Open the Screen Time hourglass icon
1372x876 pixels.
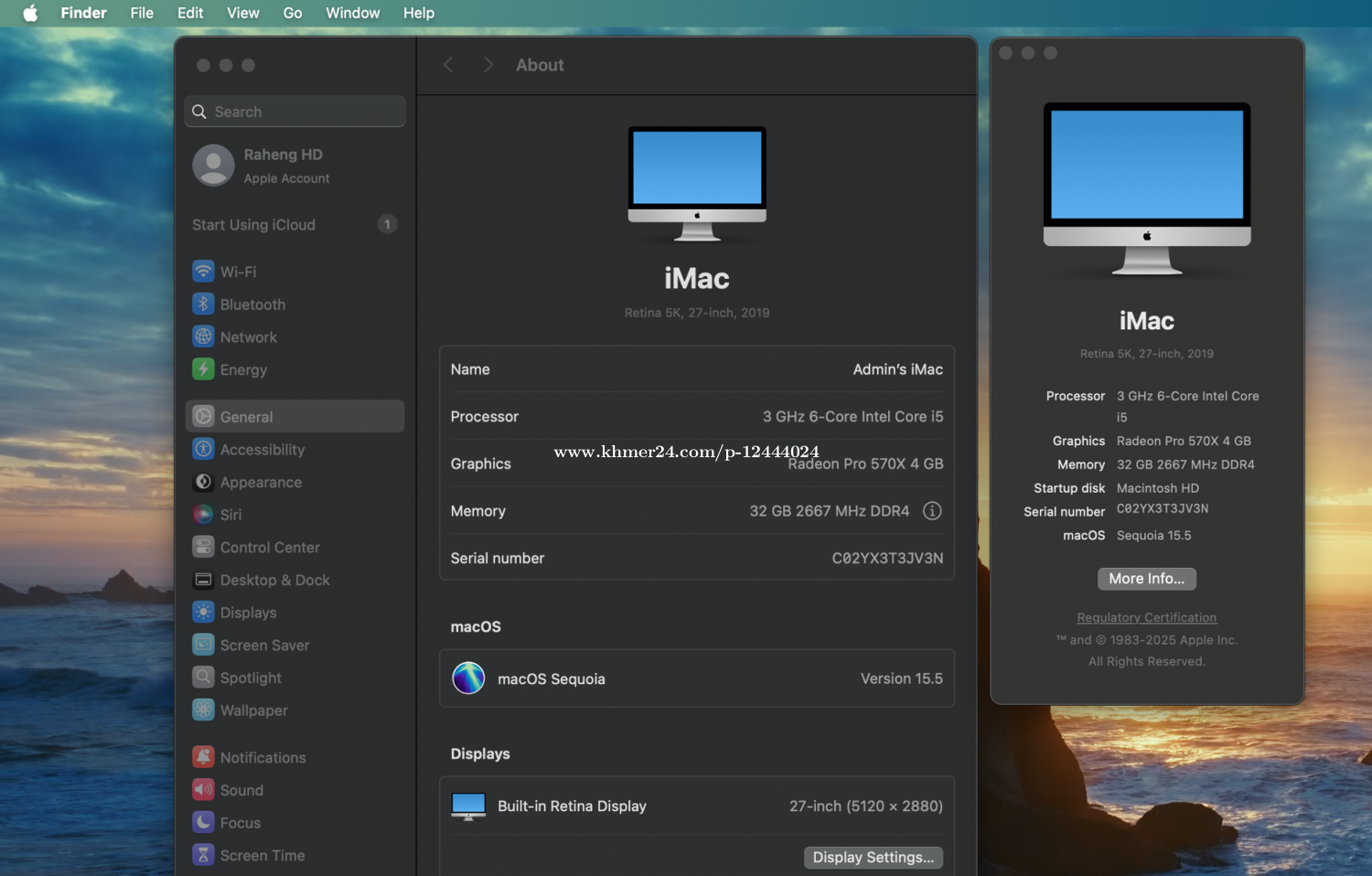coord(203,855)
